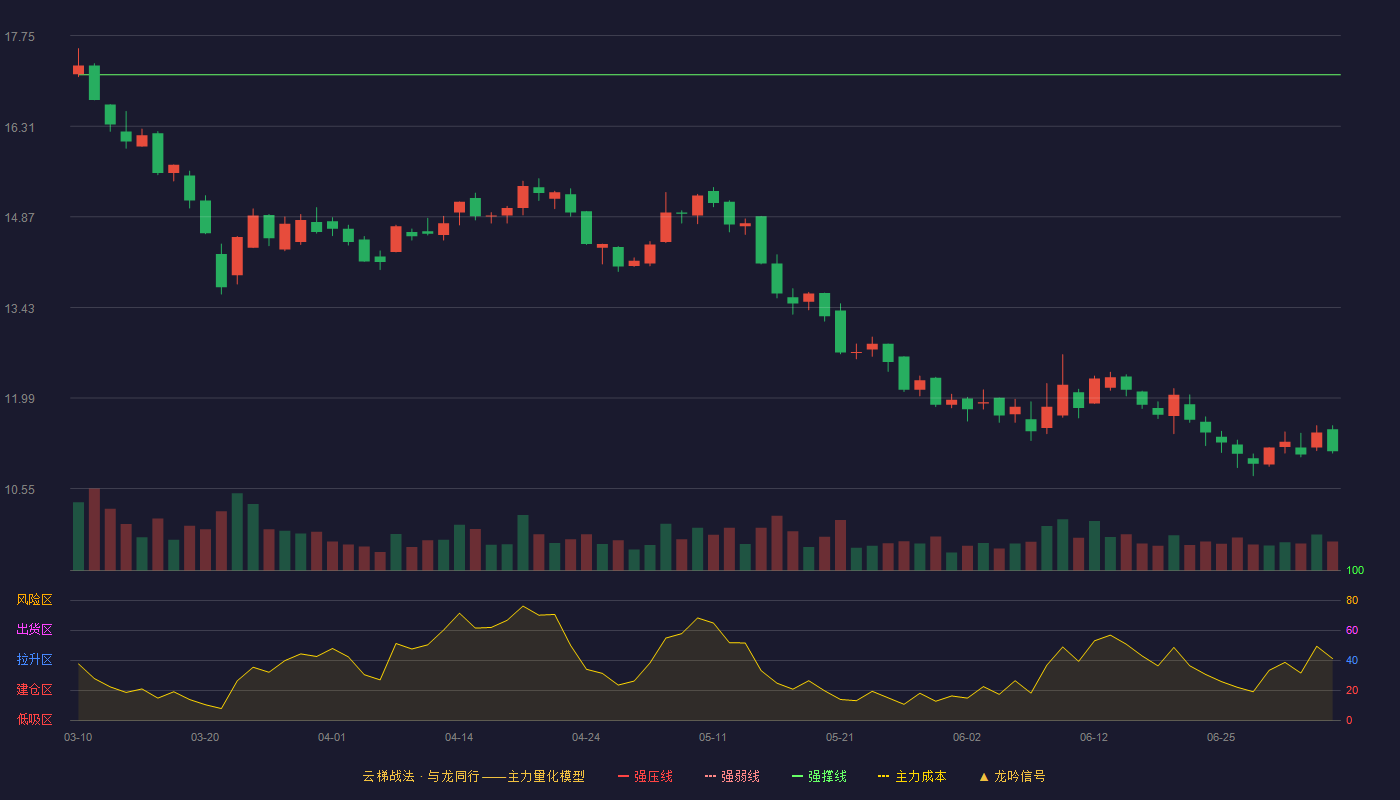Toggle the 强撑线 legend entry
Image resolution: width=1400 pixels, height=800 pixels.
pyautogui.click(x=819, y=776)
